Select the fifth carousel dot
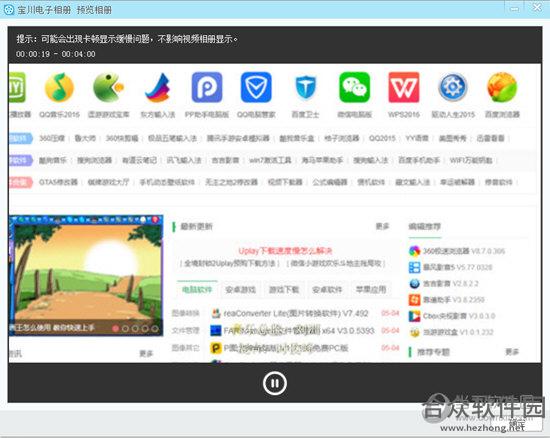This screenshot has width=550, height=438. pyautogui.click(x=155, y=329)
